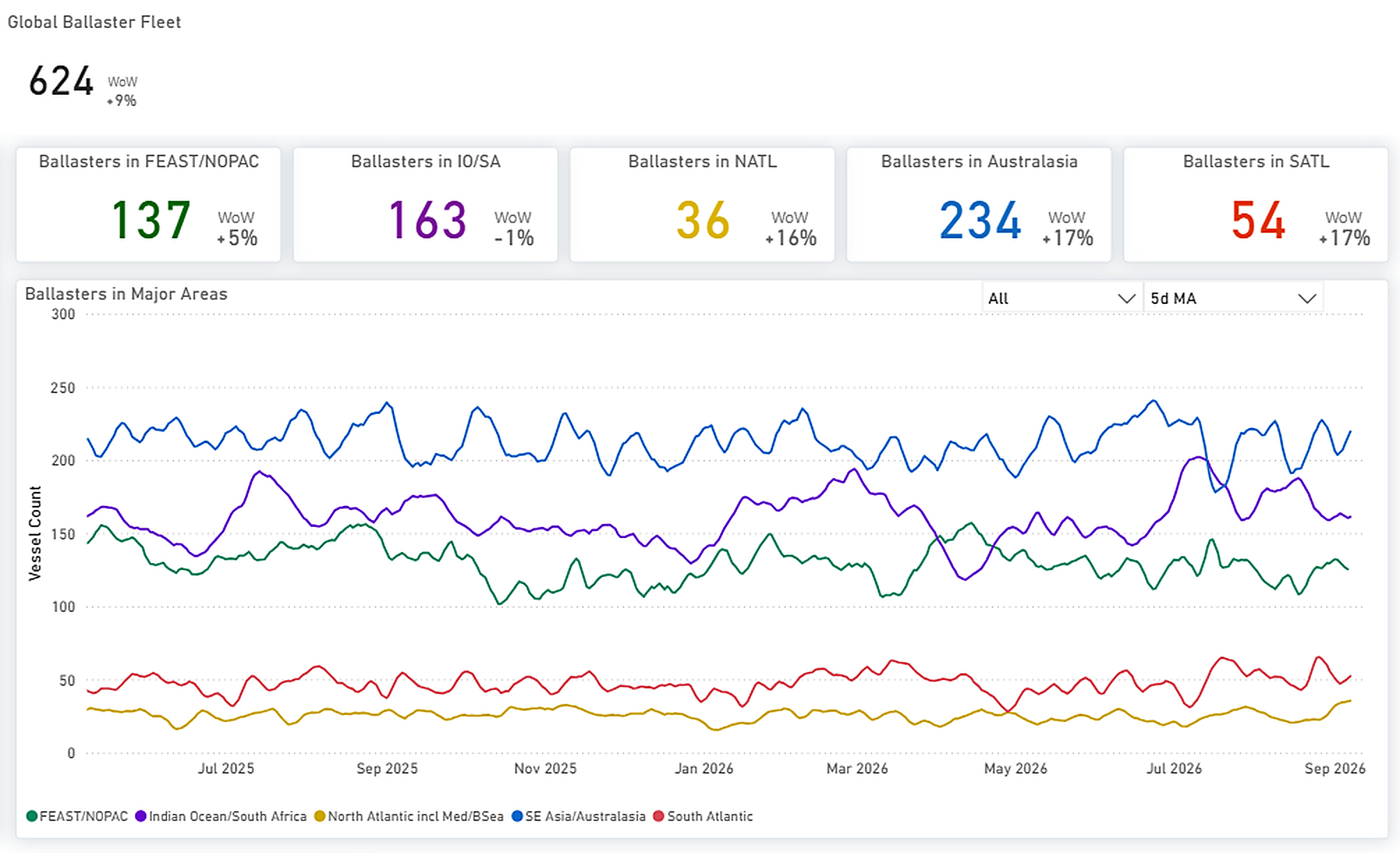This screenshot has height=853, width=1400.
Task: Click the Ballasters in Australasia value 234
Action: click(x=980, y=220)
